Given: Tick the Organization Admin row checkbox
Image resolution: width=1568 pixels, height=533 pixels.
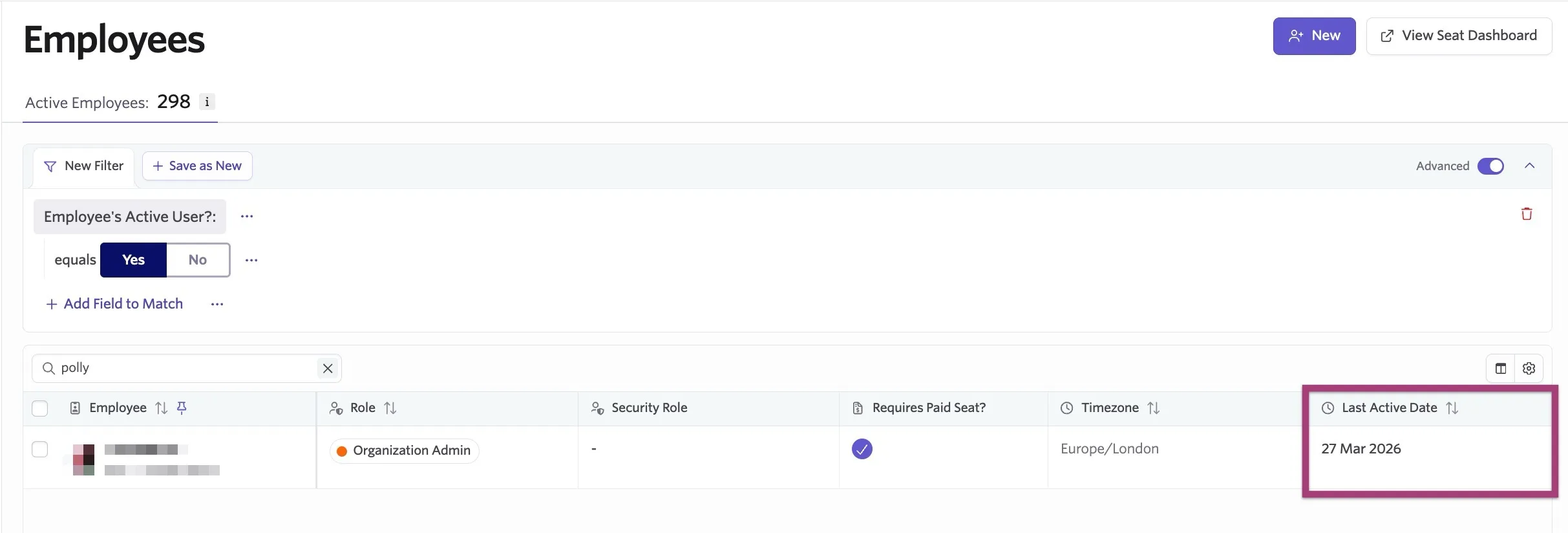Looking at the screenshot, I should pos(40,449).
